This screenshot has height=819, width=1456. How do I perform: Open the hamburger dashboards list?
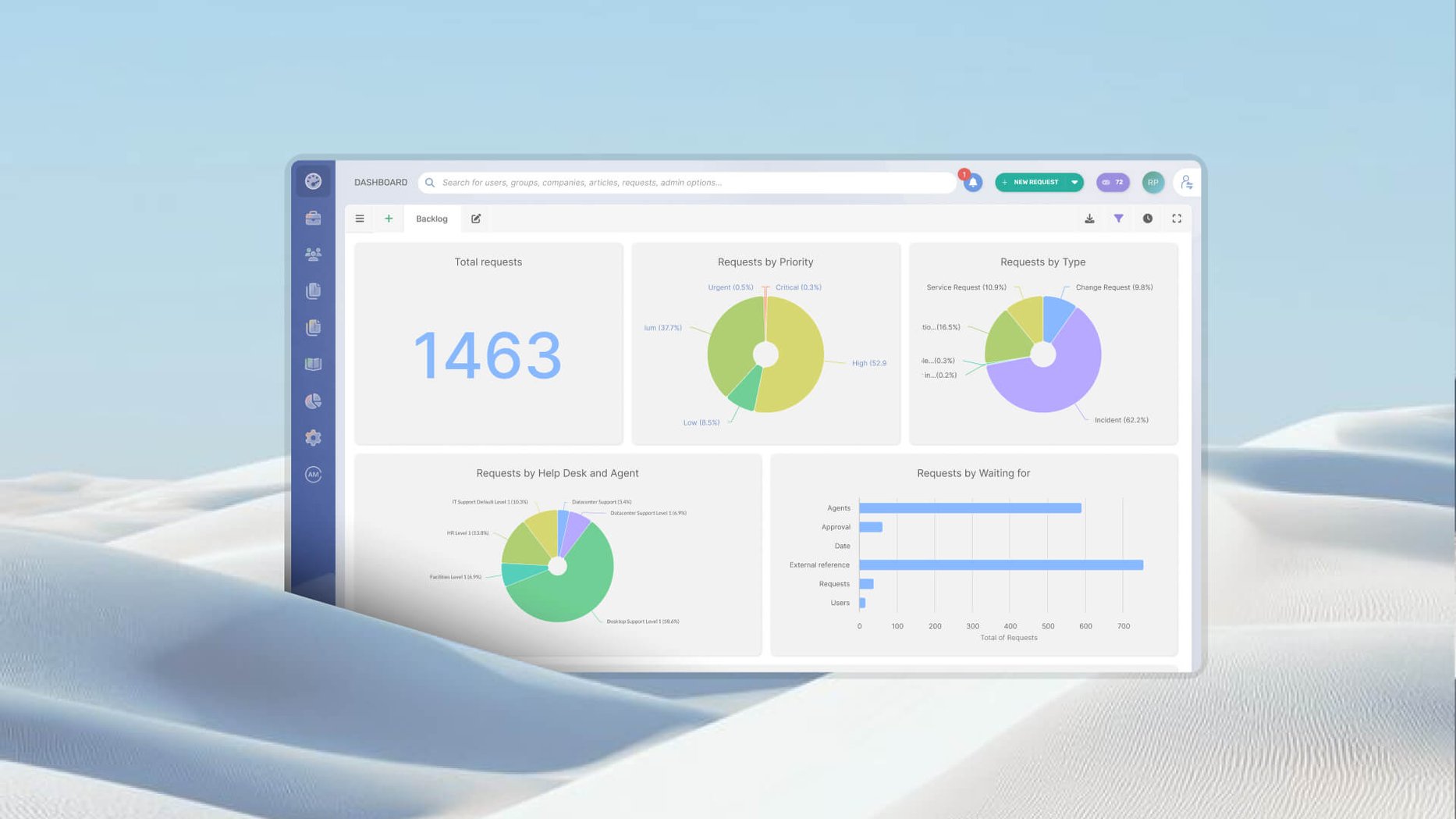click(360, 219)
